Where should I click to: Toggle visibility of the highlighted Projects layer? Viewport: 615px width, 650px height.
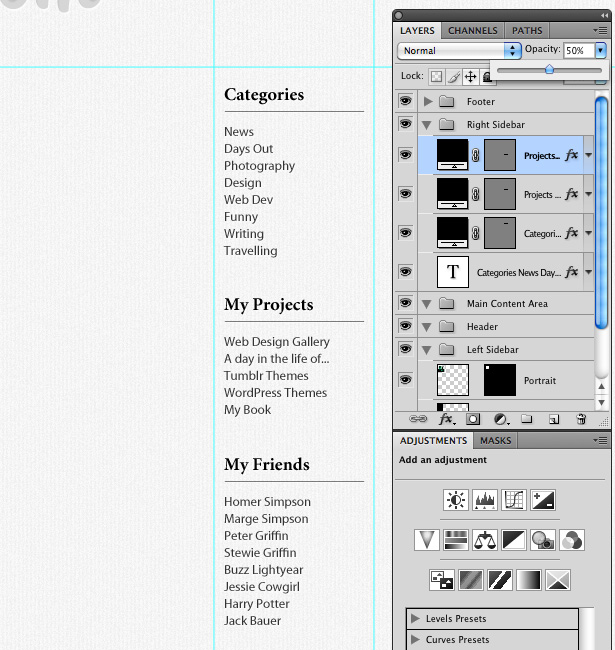405,155
